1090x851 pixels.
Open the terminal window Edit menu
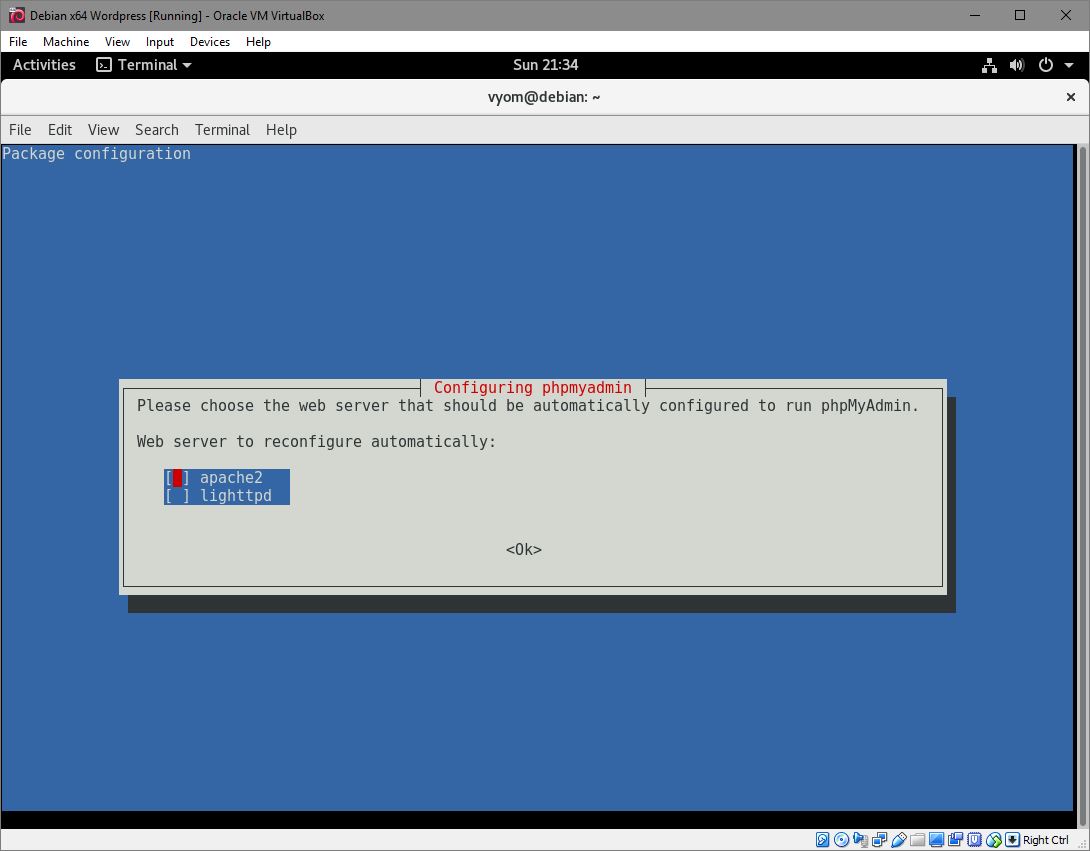(x=60, y=130)
